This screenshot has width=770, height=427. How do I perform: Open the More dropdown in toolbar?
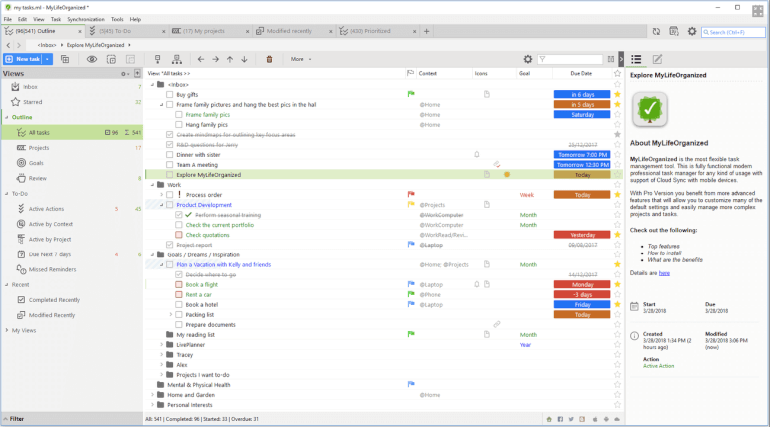tap(301, 59)
